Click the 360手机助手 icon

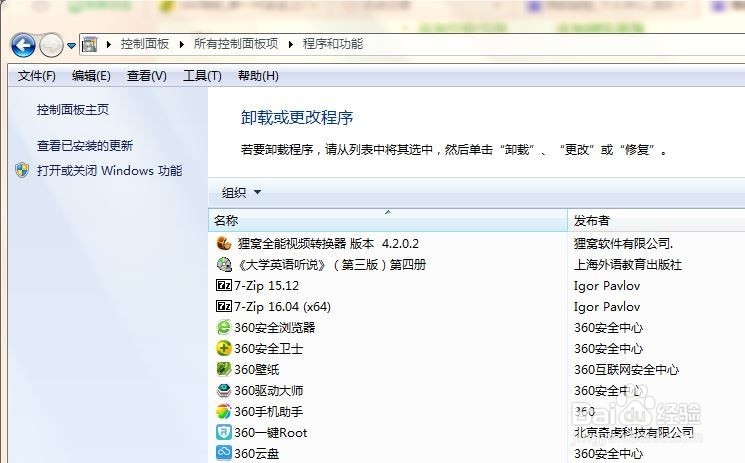[x=224, y=411]
